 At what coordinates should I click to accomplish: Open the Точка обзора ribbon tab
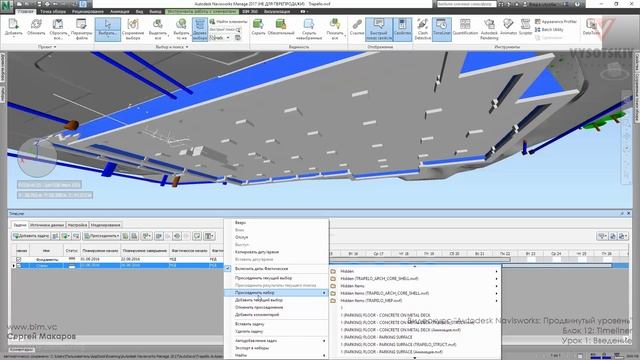click(x=53, y=11)
